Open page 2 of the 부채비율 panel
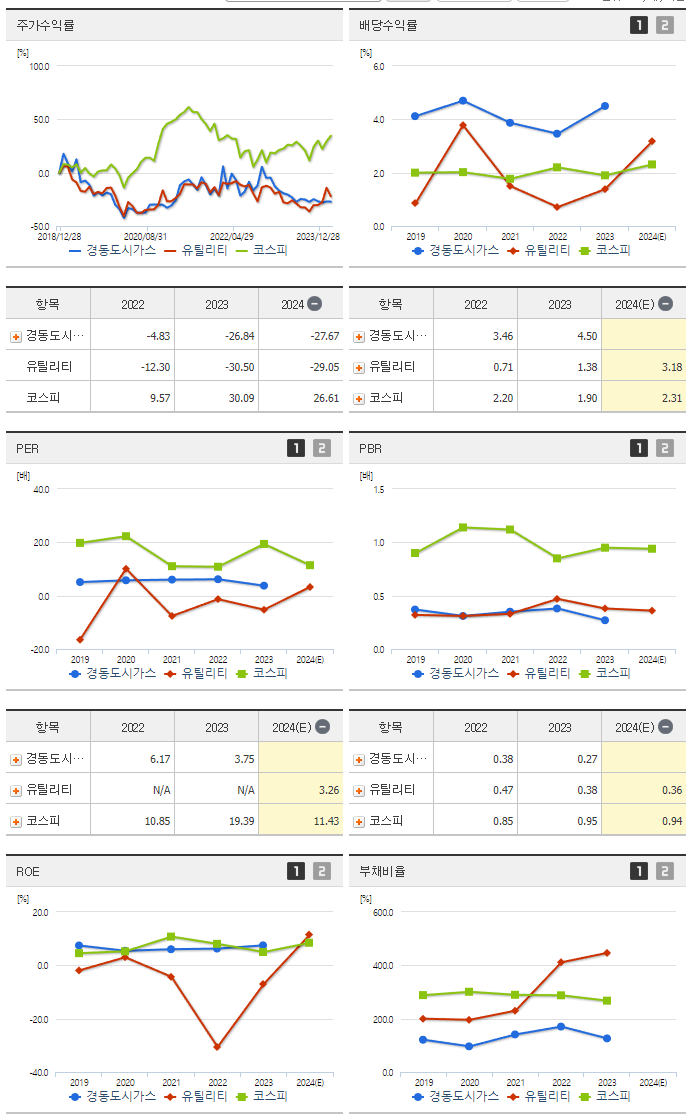Viewport: 691px width, 1115px height. 665,871
